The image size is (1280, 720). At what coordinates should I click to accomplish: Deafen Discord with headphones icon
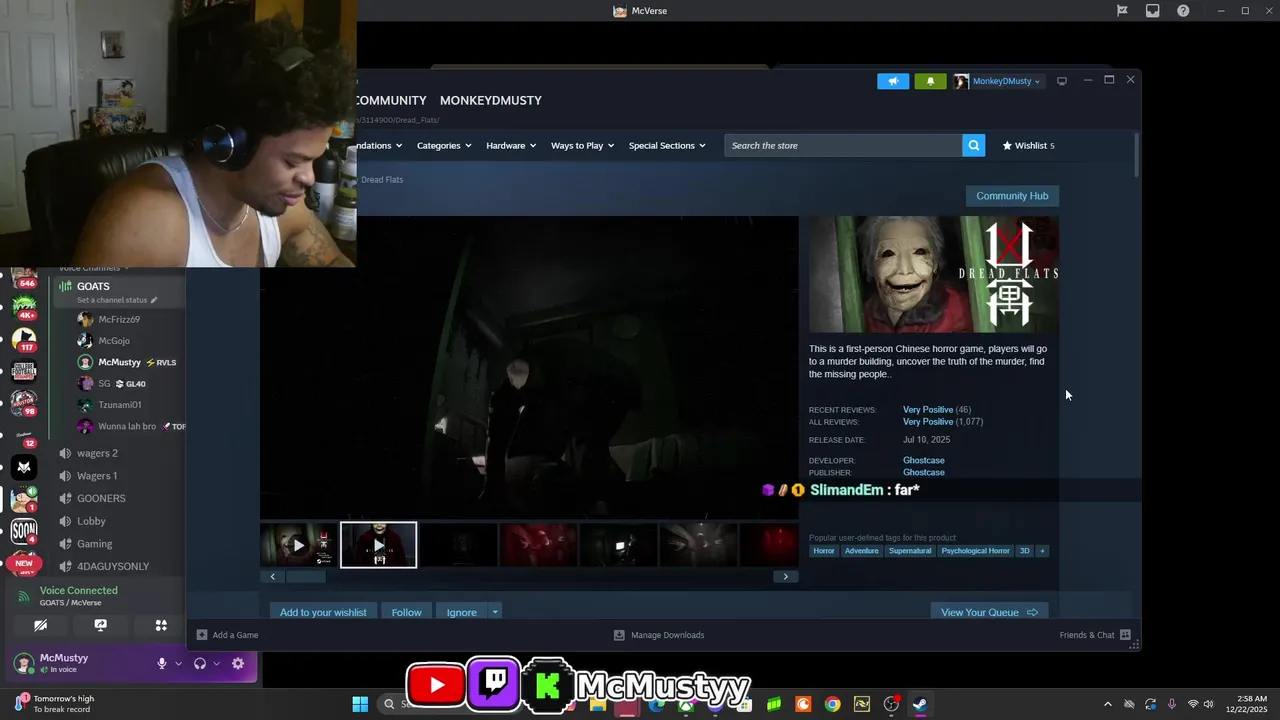[x=200, y=663]
